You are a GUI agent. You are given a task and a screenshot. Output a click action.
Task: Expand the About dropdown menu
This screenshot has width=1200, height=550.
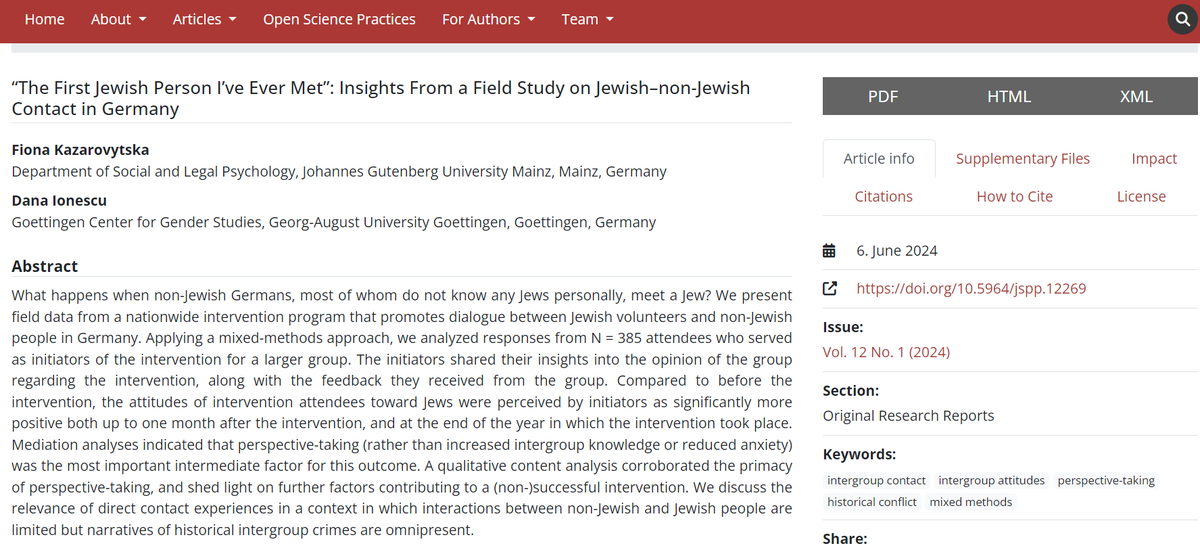pos(118,19)
